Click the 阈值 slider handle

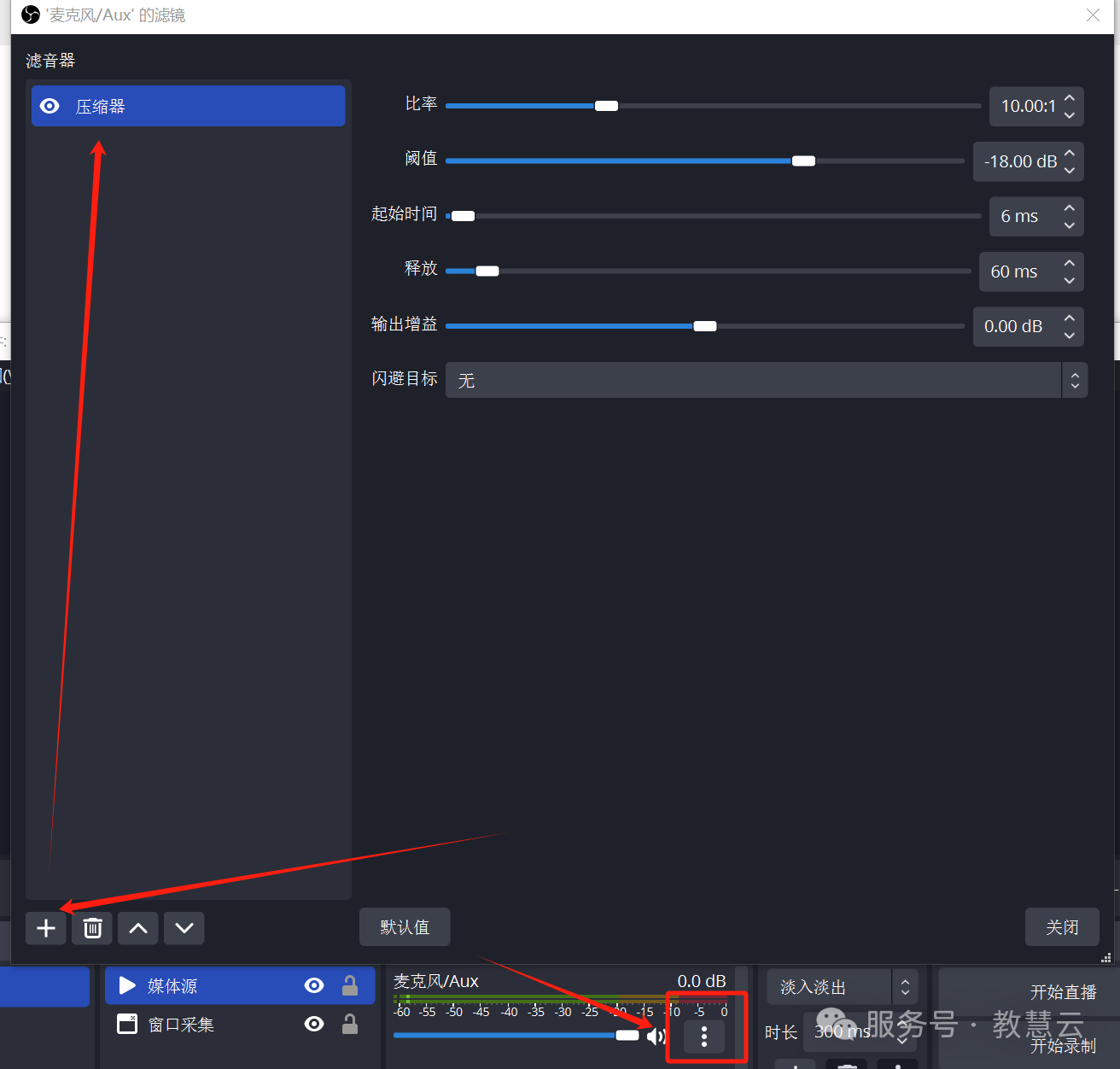coord(803,161)
